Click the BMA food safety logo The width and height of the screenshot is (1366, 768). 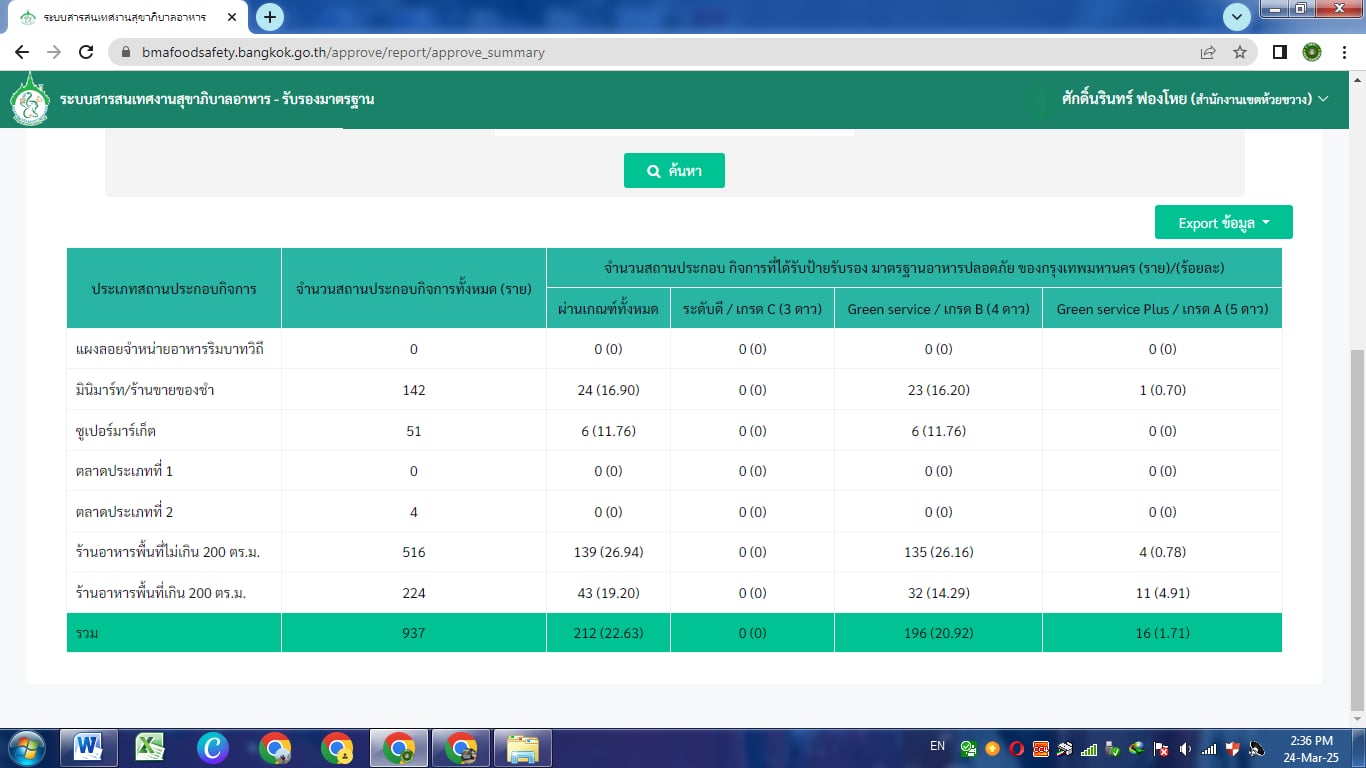click(x=30, y=99)
